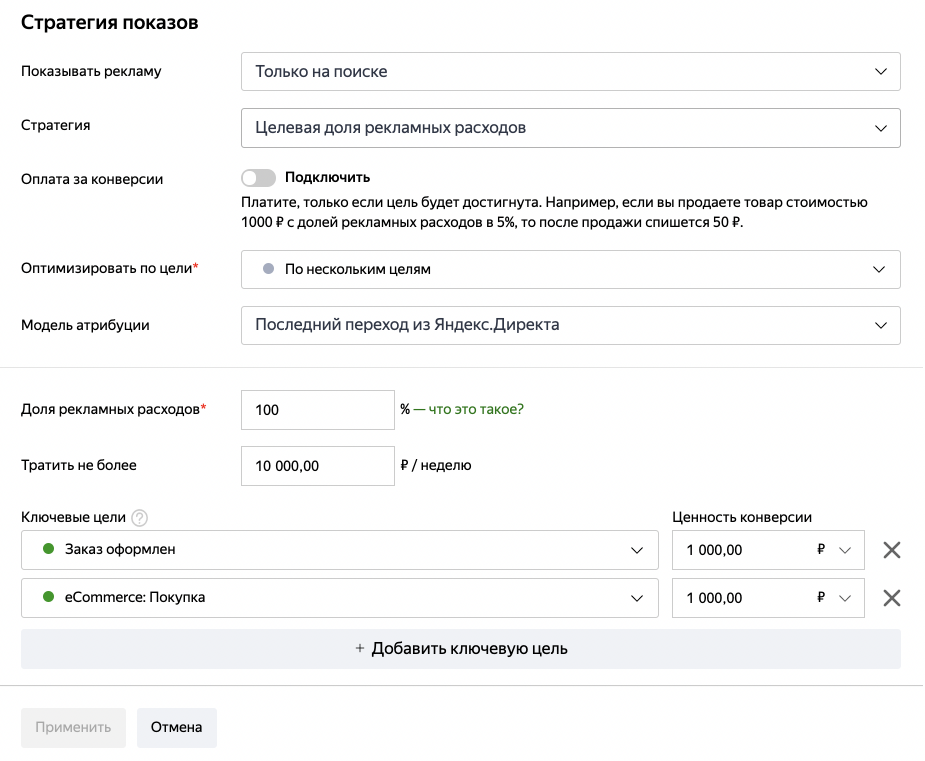Open the 'что это такое?' help link

476,410
